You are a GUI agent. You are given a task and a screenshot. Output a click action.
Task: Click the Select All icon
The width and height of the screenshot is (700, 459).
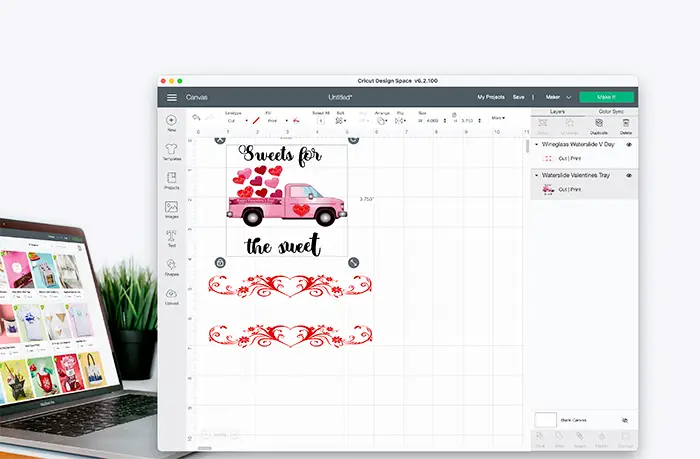coord(321,121)
